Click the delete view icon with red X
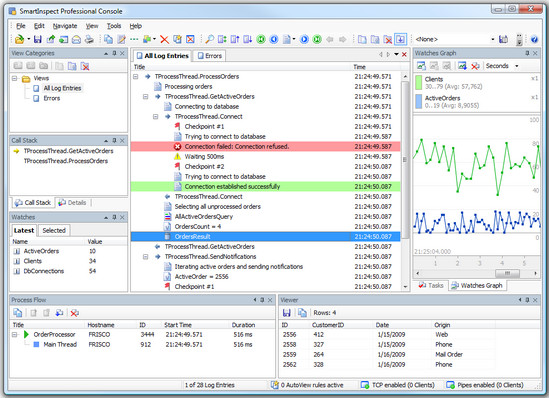The width and height of the screenshot is (549, 398). (x=388, y=39)
